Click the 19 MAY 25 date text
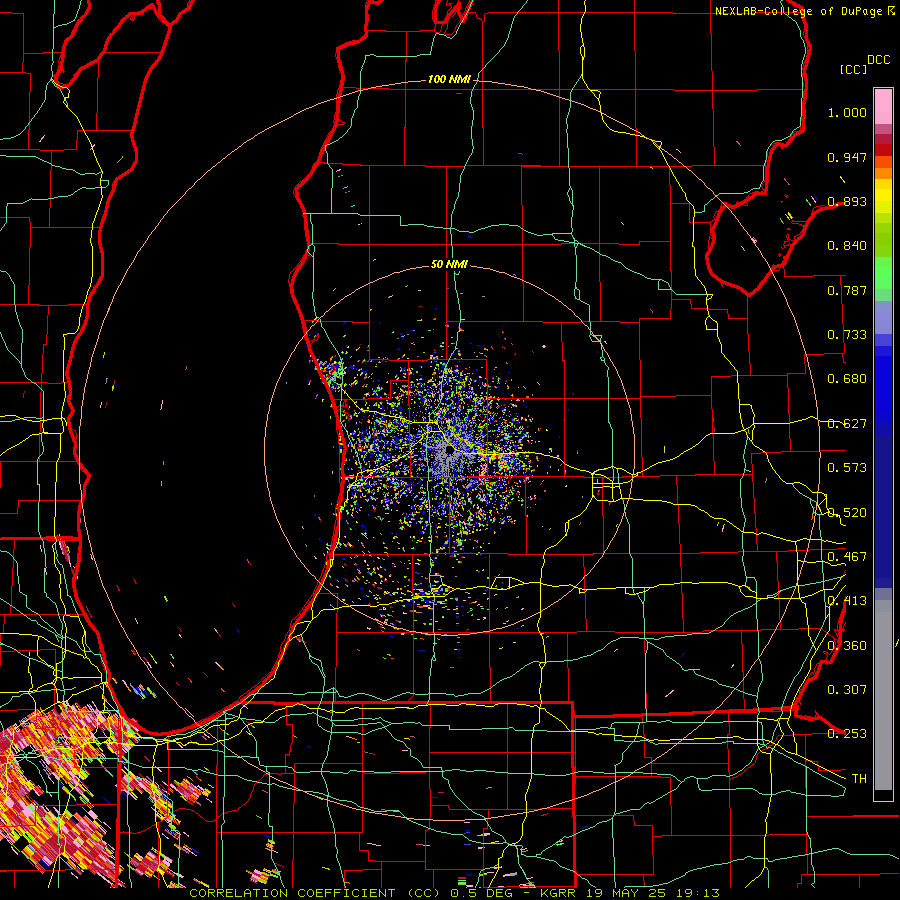The width and height of the screenshot is (900, 900). pyautogui.click(x=626, y=893)
